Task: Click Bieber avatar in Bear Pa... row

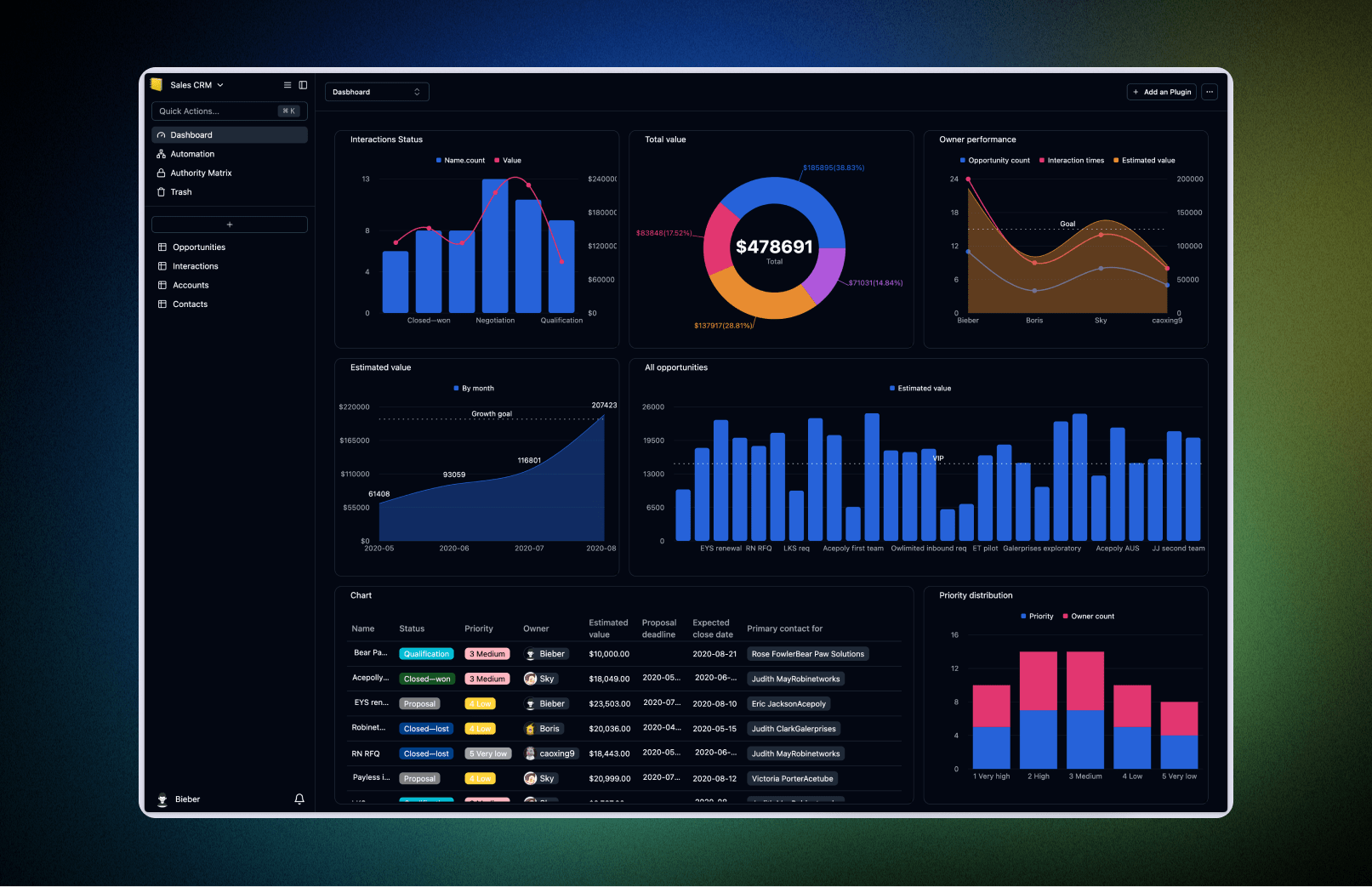Action: (x=531, y=654)
